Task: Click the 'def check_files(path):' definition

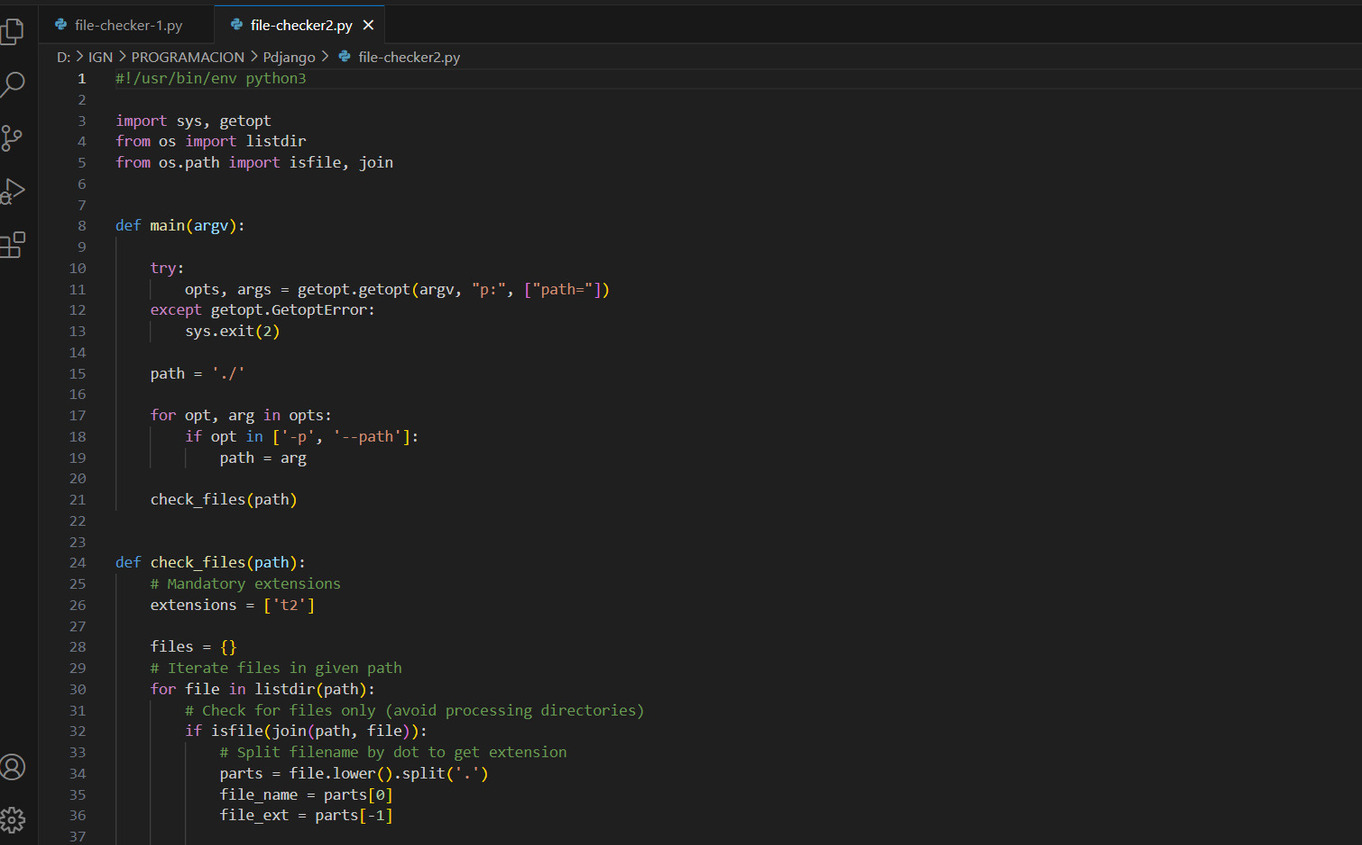Action: coord(211,562)
